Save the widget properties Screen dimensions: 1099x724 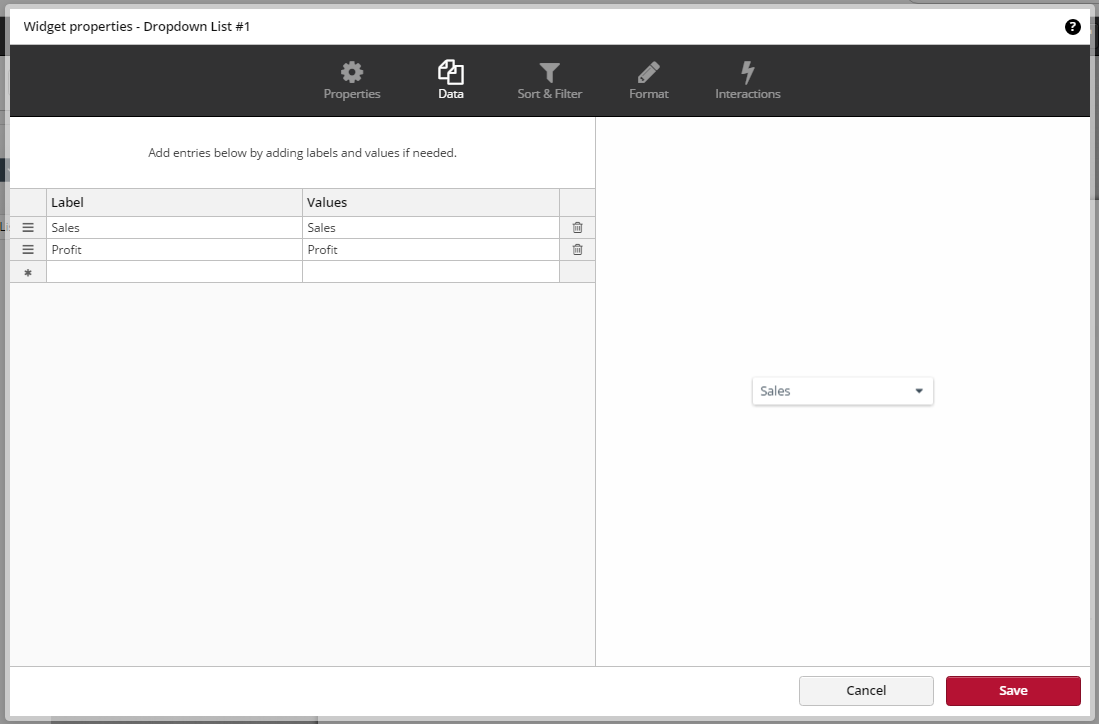click(1012, 690)
